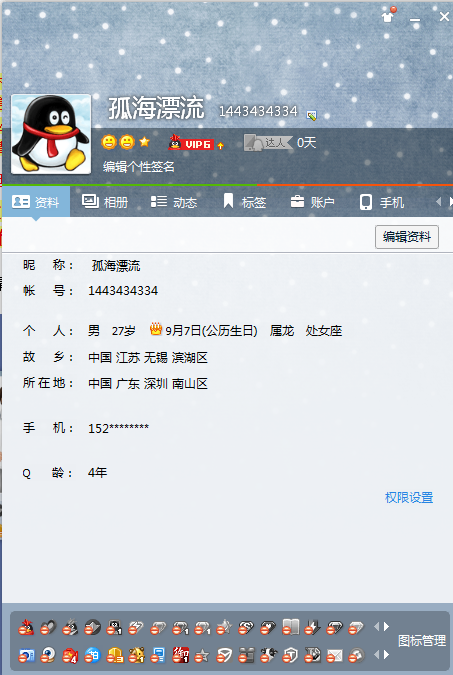This screenshot has width=453, height=675.
Task: Open the skin changer shirt icon
Action: pos(388,16)
